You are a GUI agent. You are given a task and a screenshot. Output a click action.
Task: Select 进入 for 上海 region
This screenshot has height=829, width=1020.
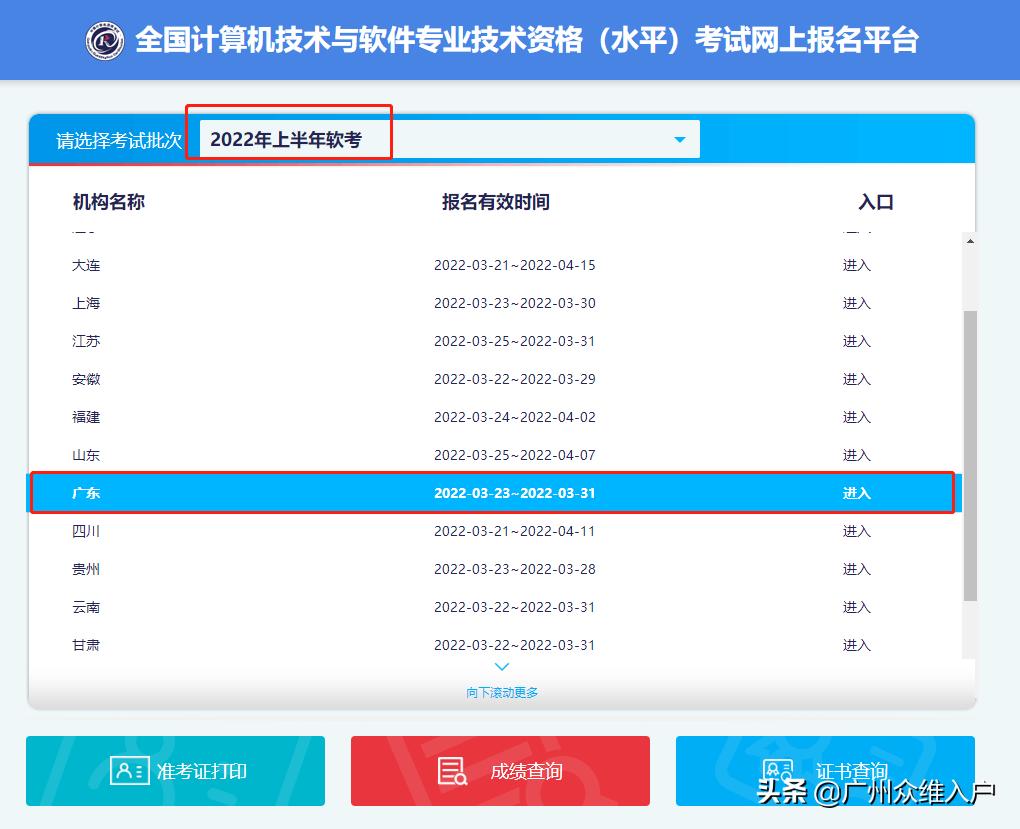click(856, 303)
